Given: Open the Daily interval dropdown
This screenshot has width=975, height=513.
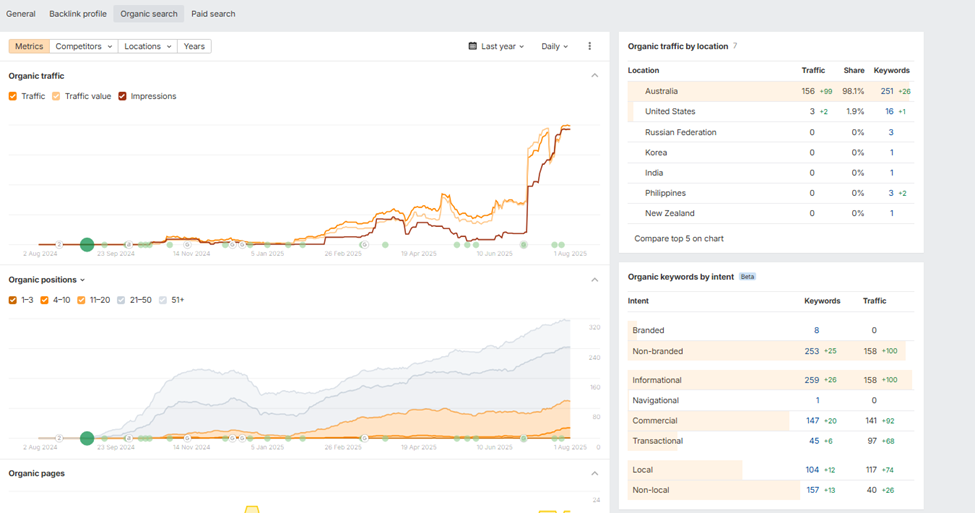Looking at the screenshot, I should click(x=554, y=46).
